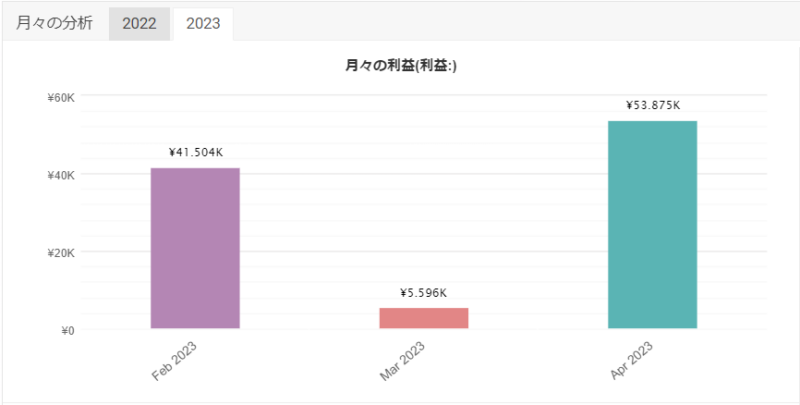This screenshot has width=800, height=405.
Task: Click the ¥20K y-axis label
Action: 61,254
